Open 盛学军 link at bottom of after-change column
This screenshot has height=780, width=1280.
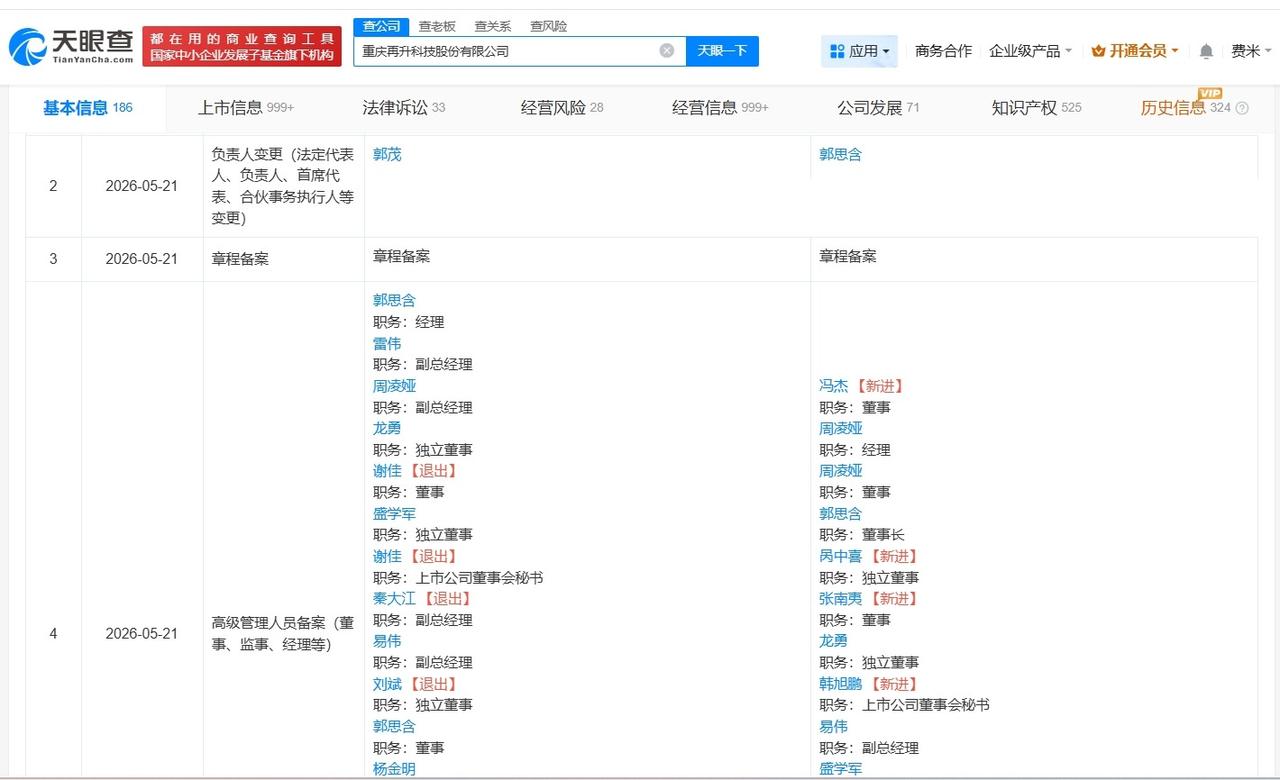pyautogui.click(x=840, y=769)
